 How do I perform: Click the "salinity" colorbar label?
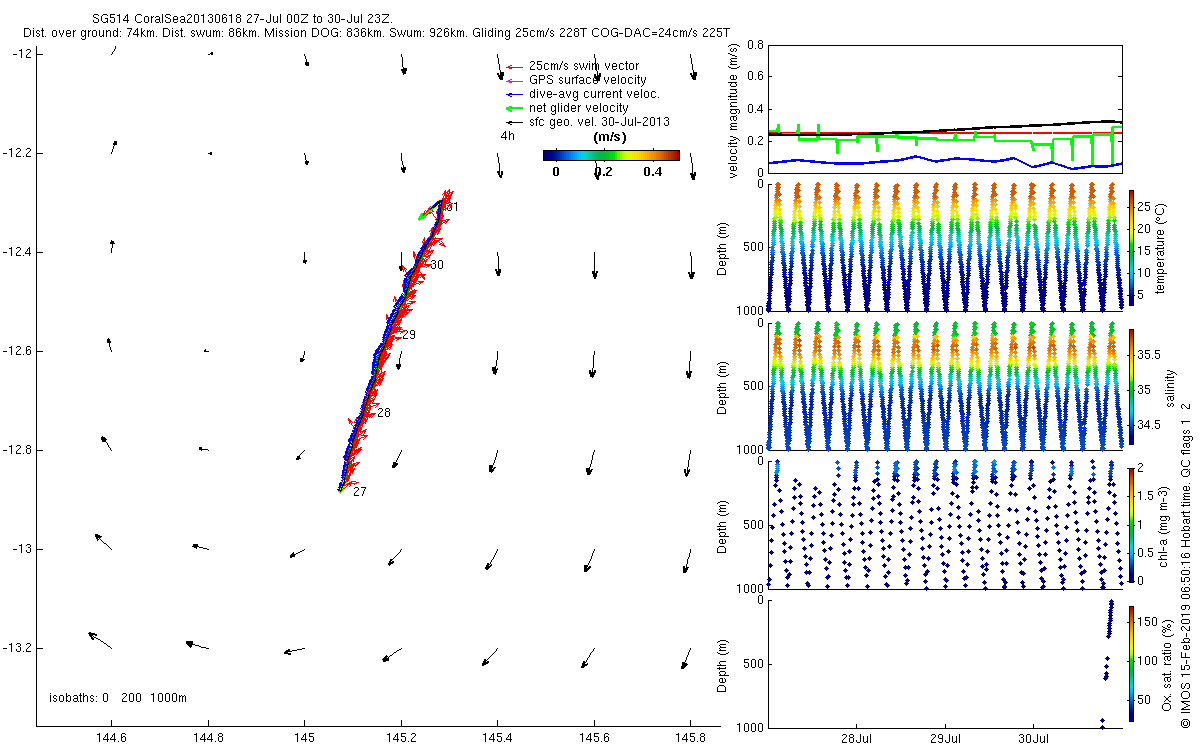pyautogui.click(x=1169, y=388)
